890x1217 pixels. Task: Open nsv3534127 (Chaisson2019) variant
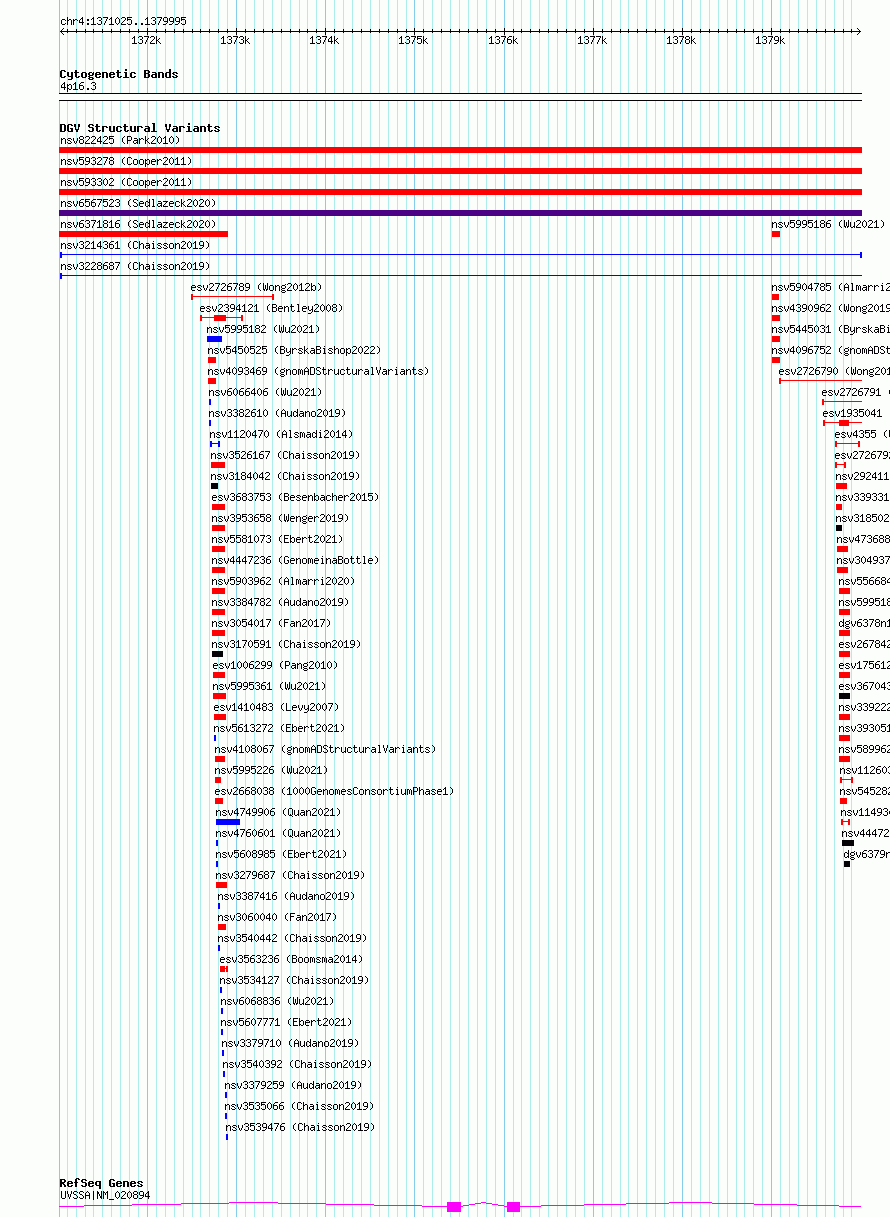tap(295, 980)
